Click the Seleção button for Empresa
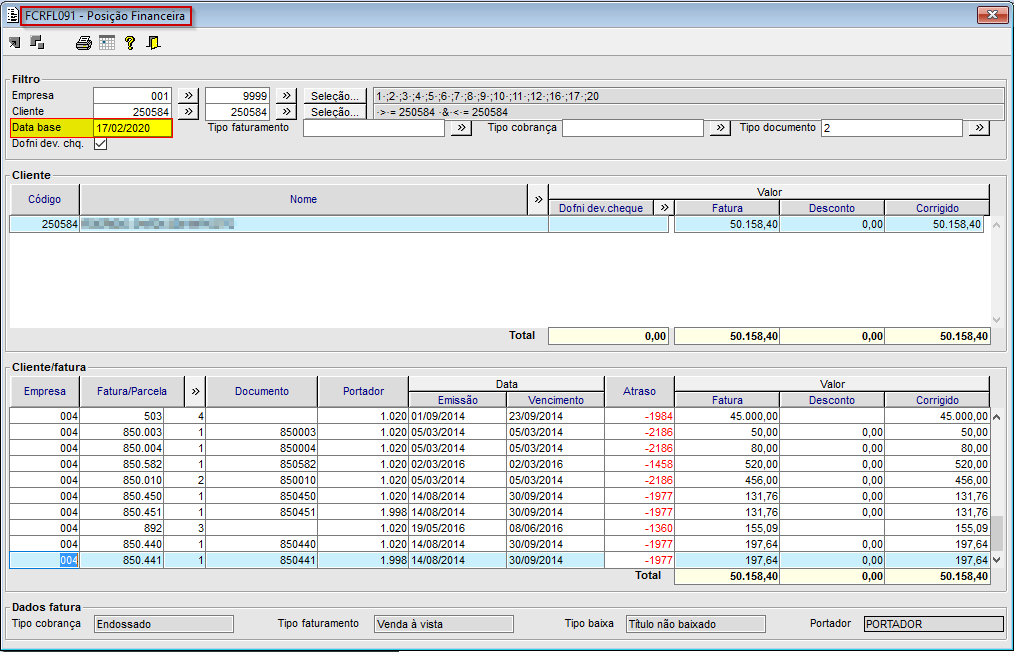Viewport: 1014px width, 652px height. tap(335, 96)
